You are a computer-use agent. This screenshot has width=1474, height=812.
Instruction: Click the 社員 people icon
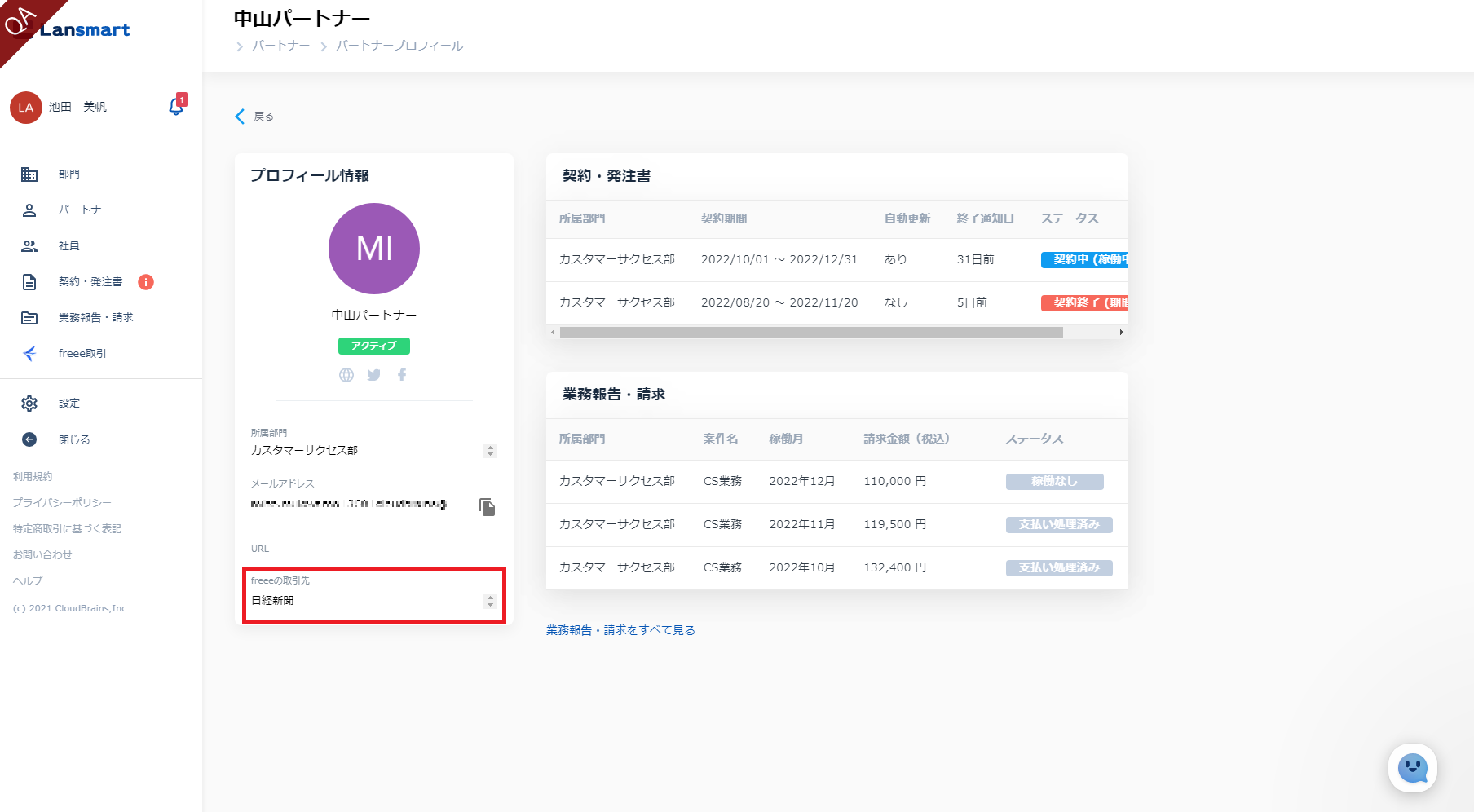click(29, 246)
